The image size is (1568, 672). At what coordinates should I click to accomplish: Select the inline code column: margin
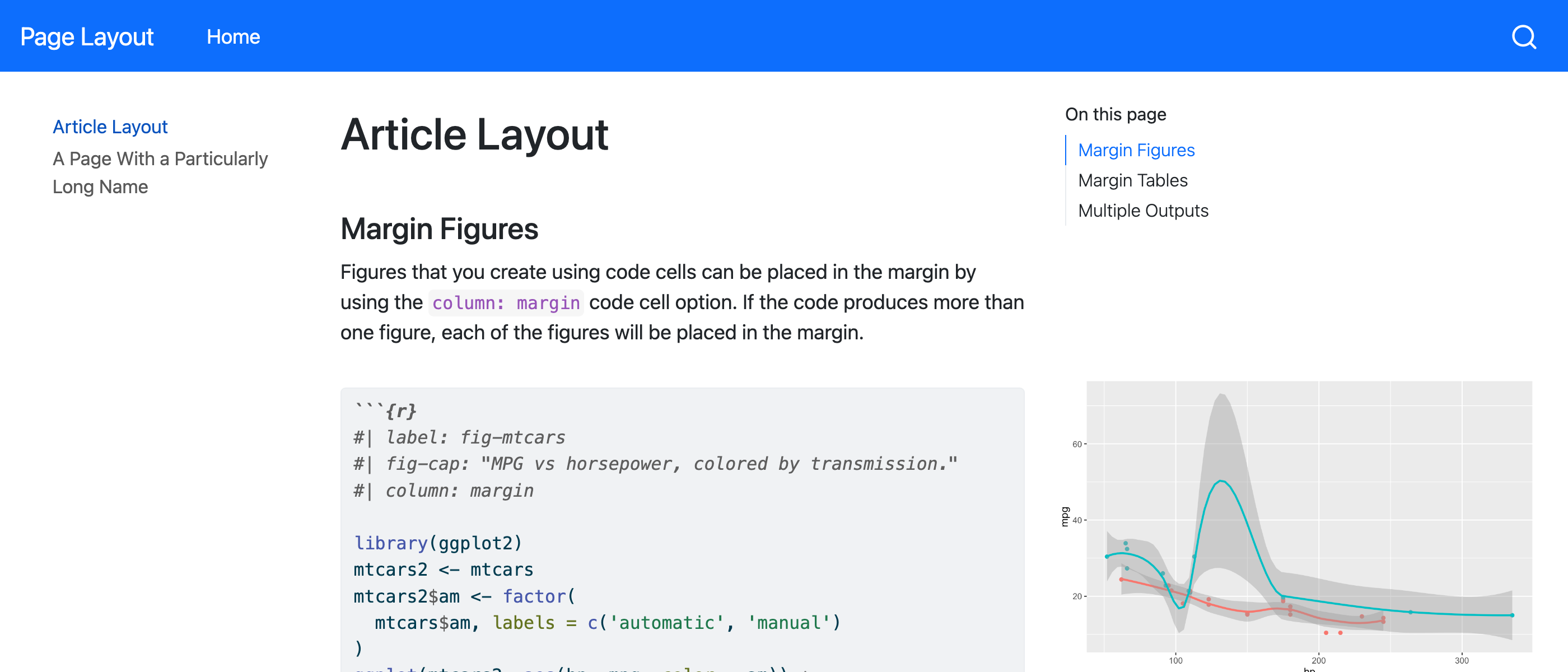coord(506,302)
